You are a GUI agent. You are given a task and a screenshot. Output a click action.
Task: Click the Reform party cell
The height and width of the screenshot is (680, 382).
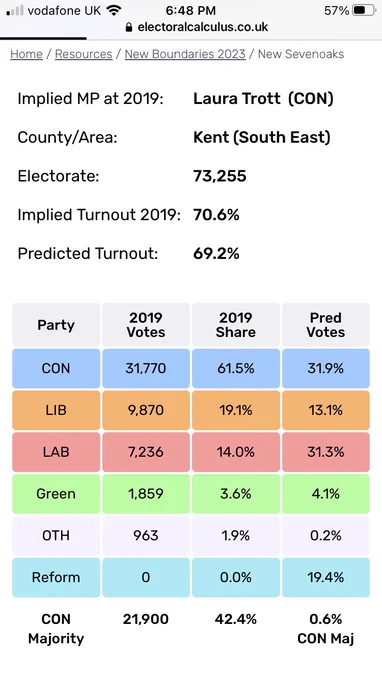pos(56,577)
